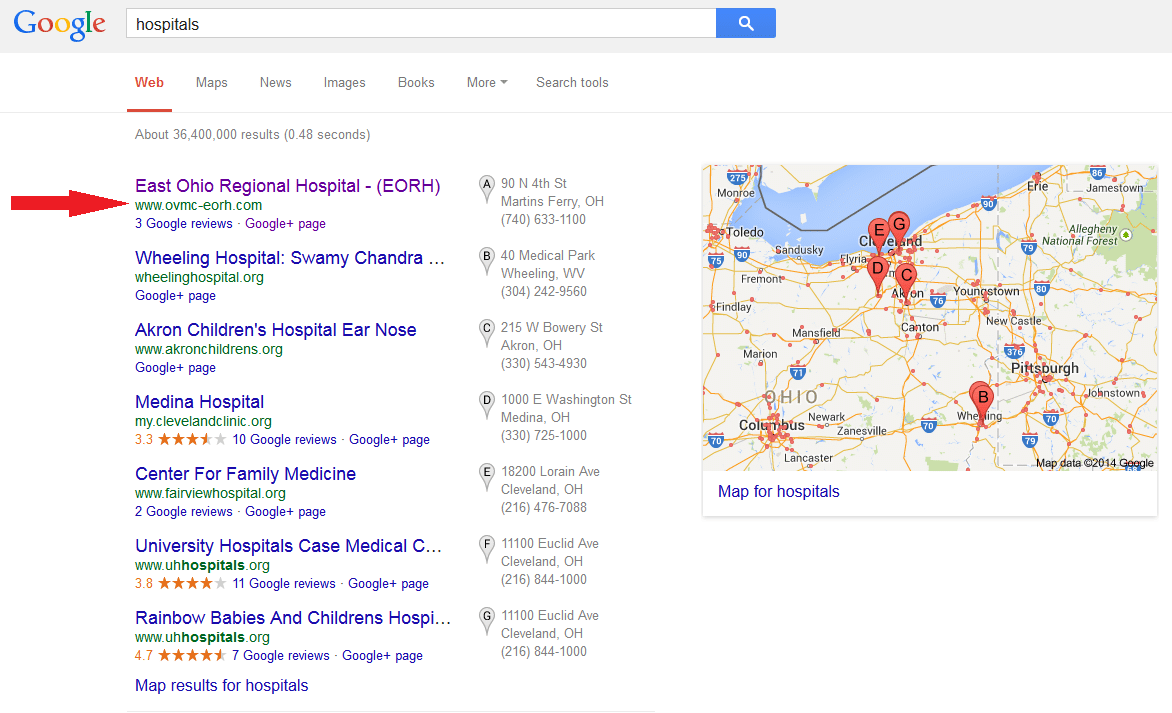This screenshot has height=713, width=1172.
Task: Click phone number (740) 633-1100
Action: click(543, 219)
